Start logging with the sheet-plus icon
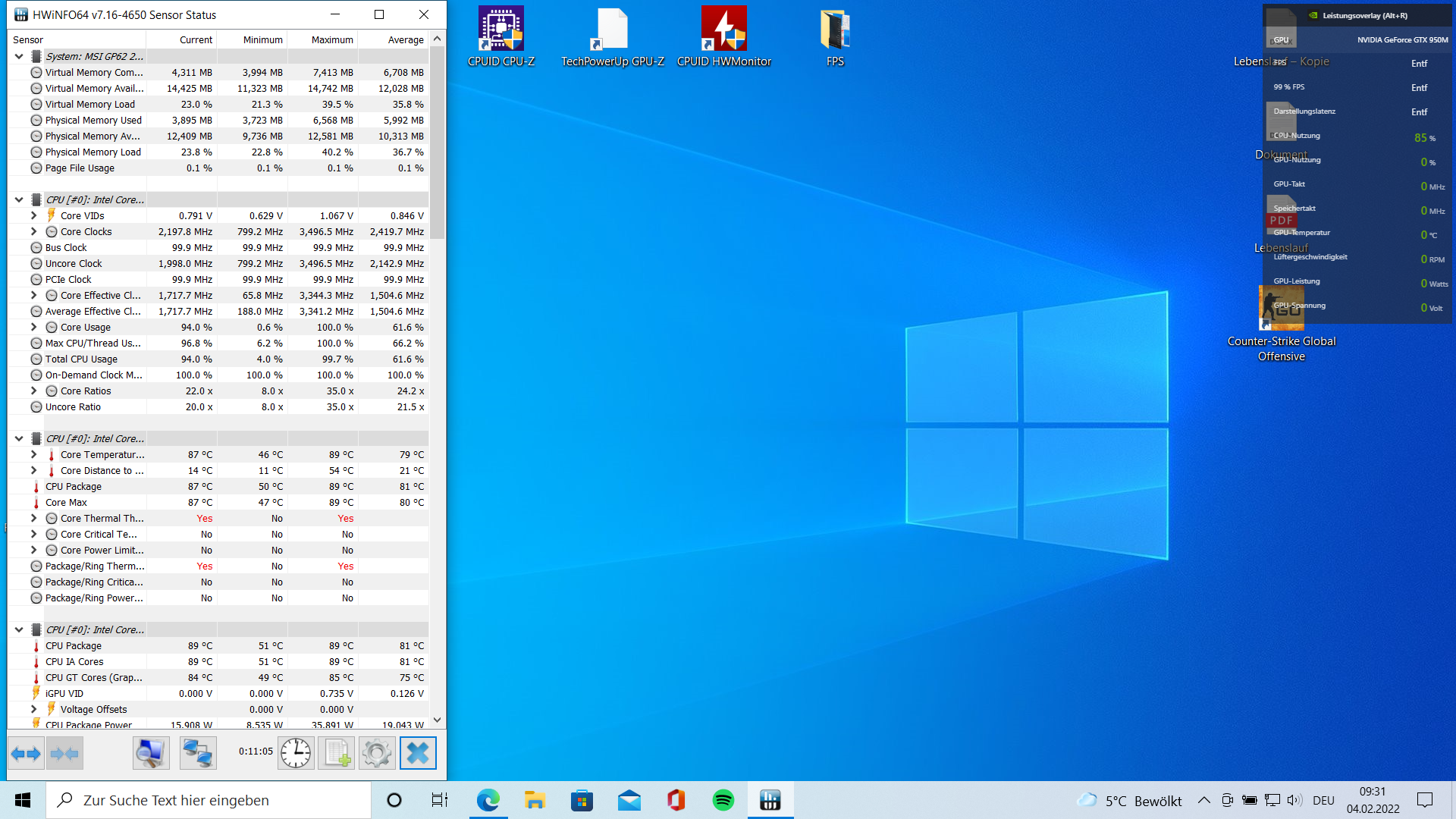Screen dimensions: 1456x819 pyautogui.click(x=337, y=754)
